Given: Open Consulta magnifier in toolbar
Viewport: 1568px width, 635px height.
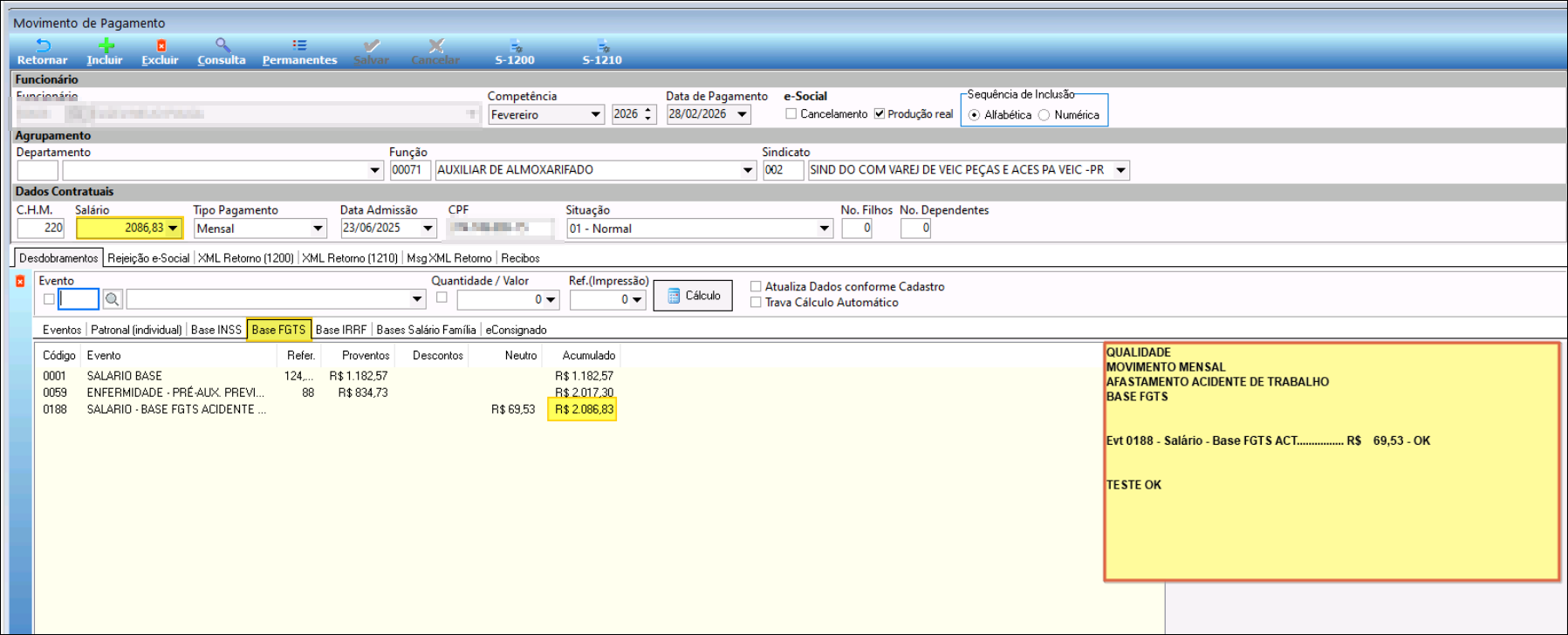Looking at the screenshot, I should [223, 45].
